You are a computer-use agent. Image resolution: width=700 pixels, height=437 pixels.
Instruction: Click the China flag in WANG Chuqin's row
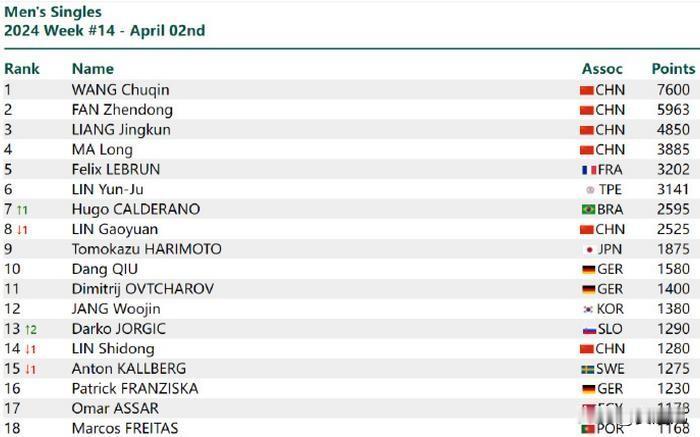587,91
